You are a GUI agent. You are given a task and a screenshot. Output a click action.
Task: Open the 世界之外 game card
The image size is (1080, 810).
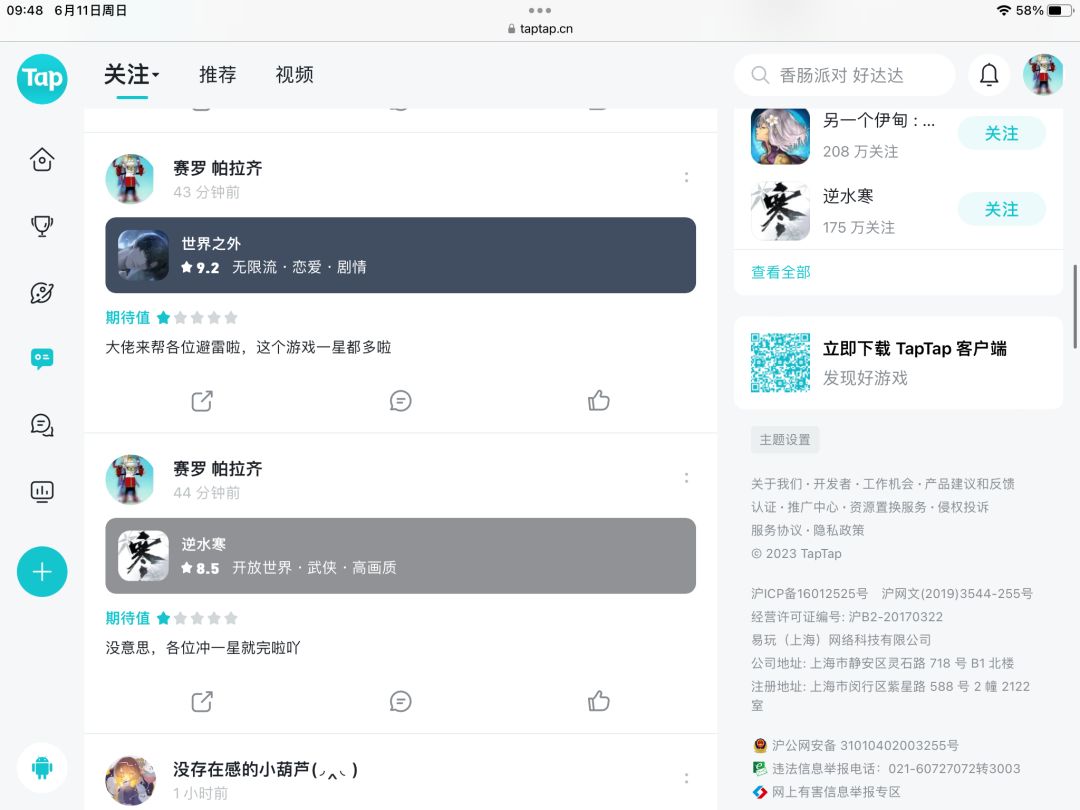[400, 255]
